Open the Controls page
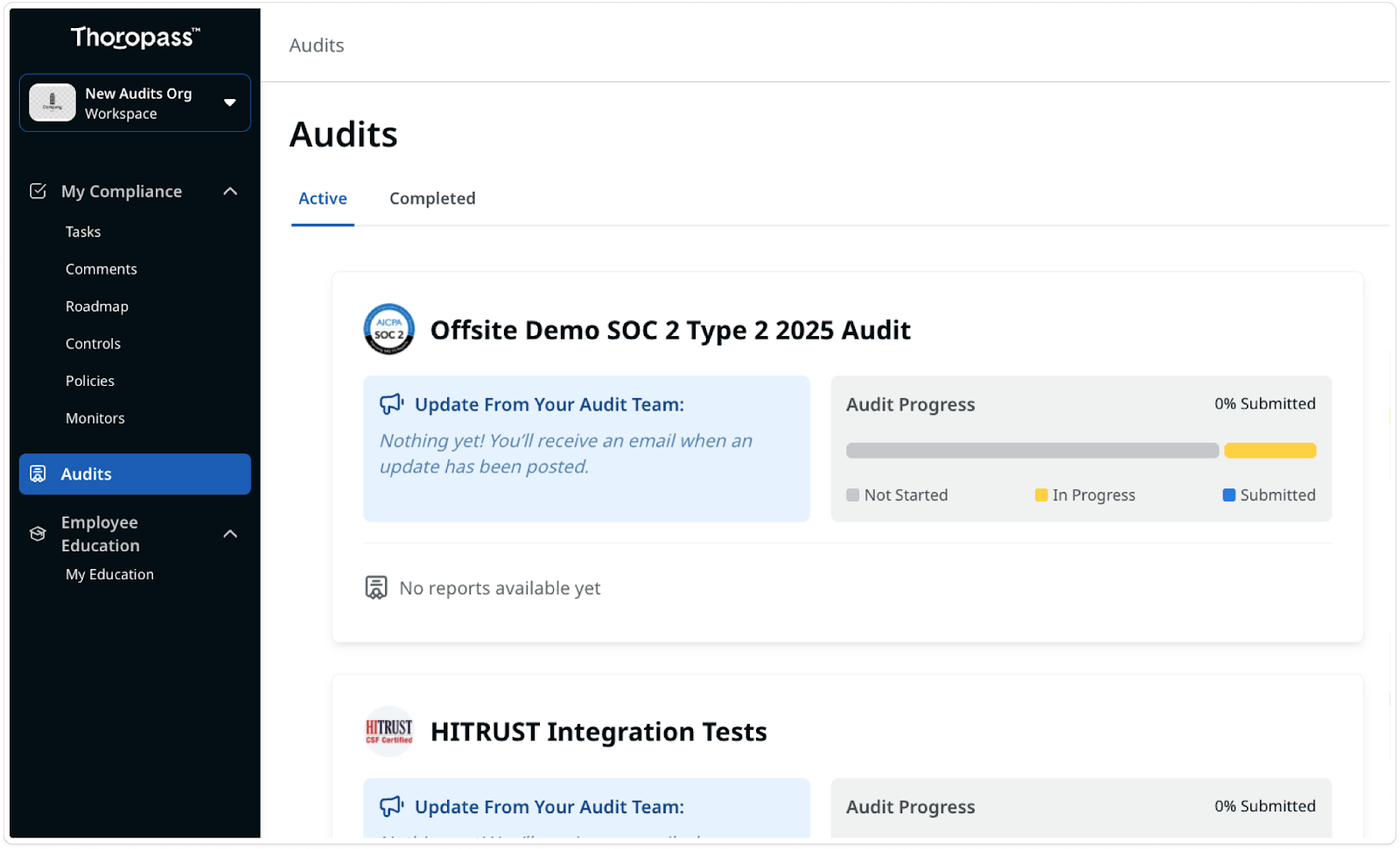Viewport: 1400px width, 849px height. click(x=93, y=344)
